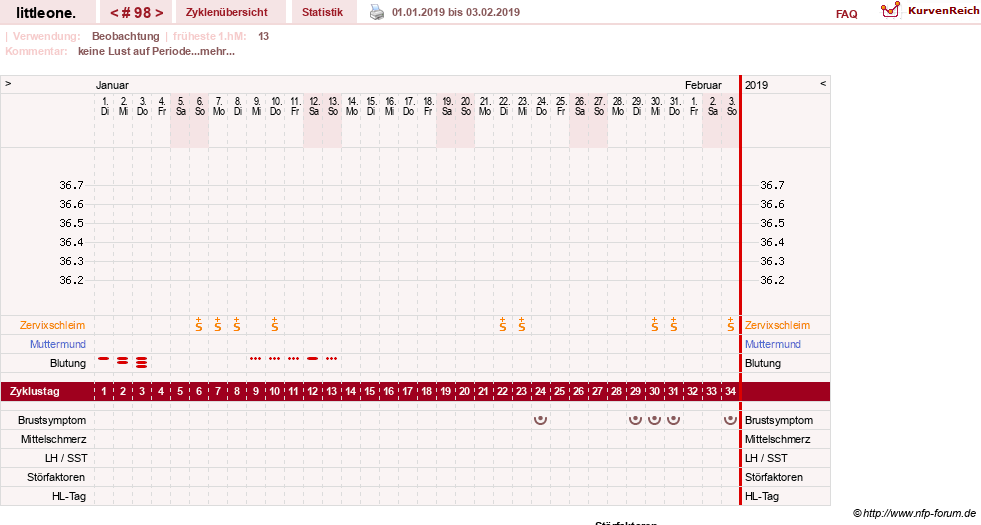Select cycle day 14 in Zyklustag row
The height and width of the screenshot is (525, 981).
click(x=350, y=391)
